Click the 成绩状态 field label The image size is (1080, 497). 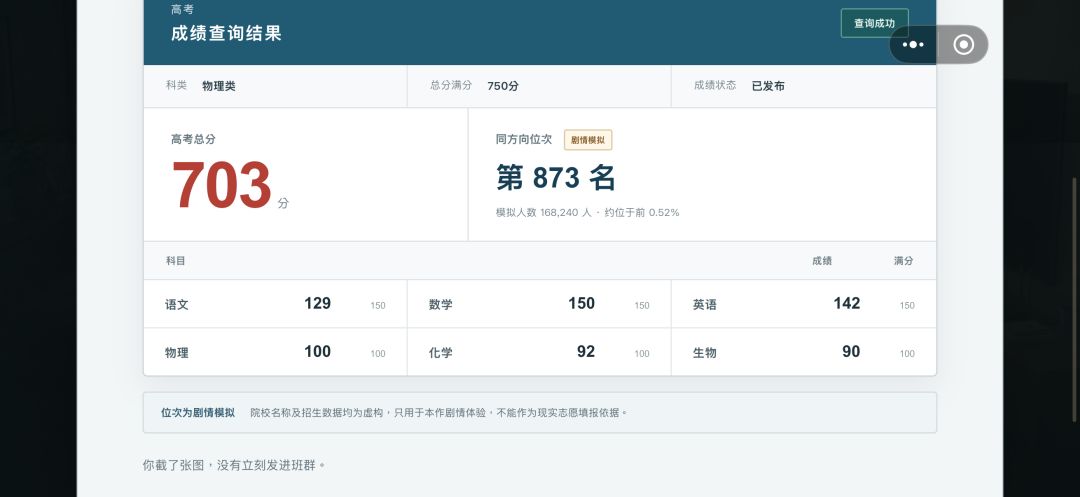pyautogui.click(x=715, y=85)
